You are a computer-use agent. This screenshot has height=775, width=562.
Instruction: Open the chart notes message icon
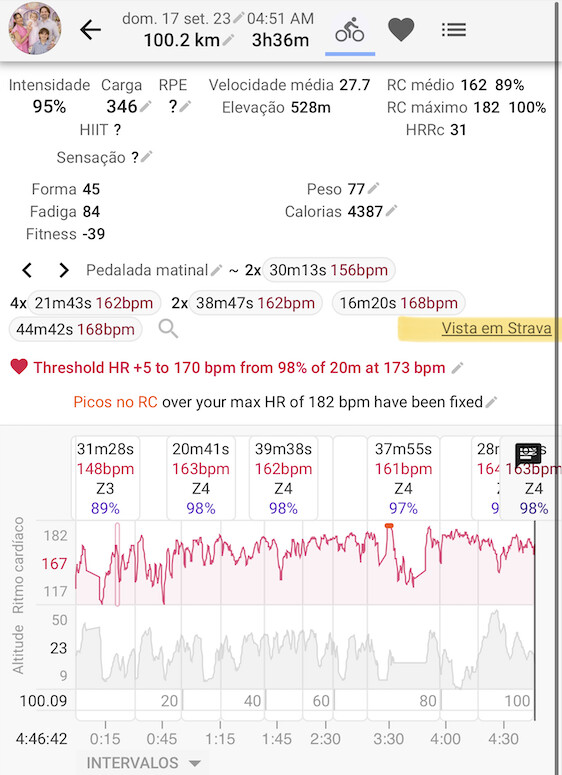[x=528, y=455]
